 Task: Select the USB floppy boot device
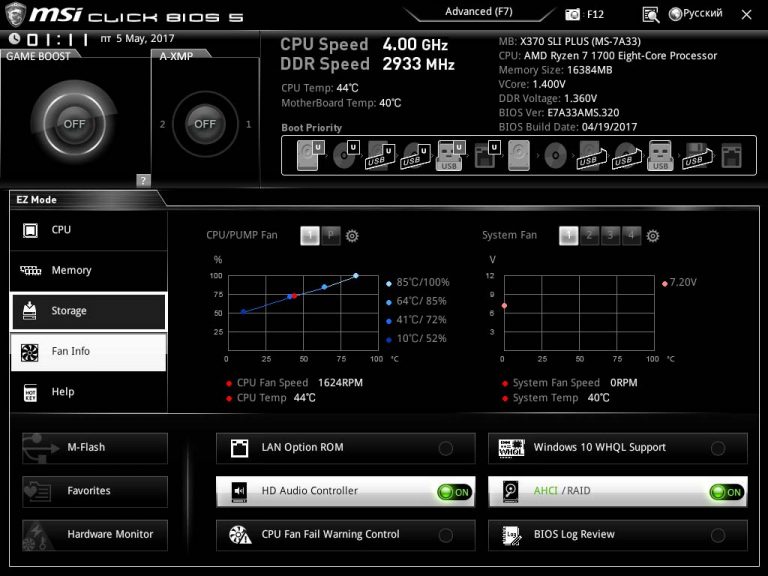tap(696, 156)
